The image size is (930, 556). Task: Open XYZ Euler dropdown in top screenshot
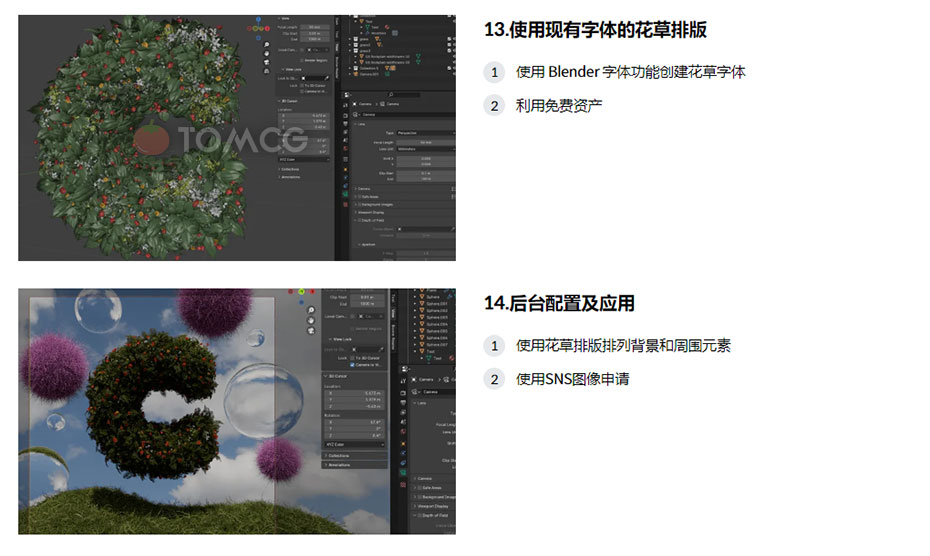pyautogui.click(x=304, y=159)
